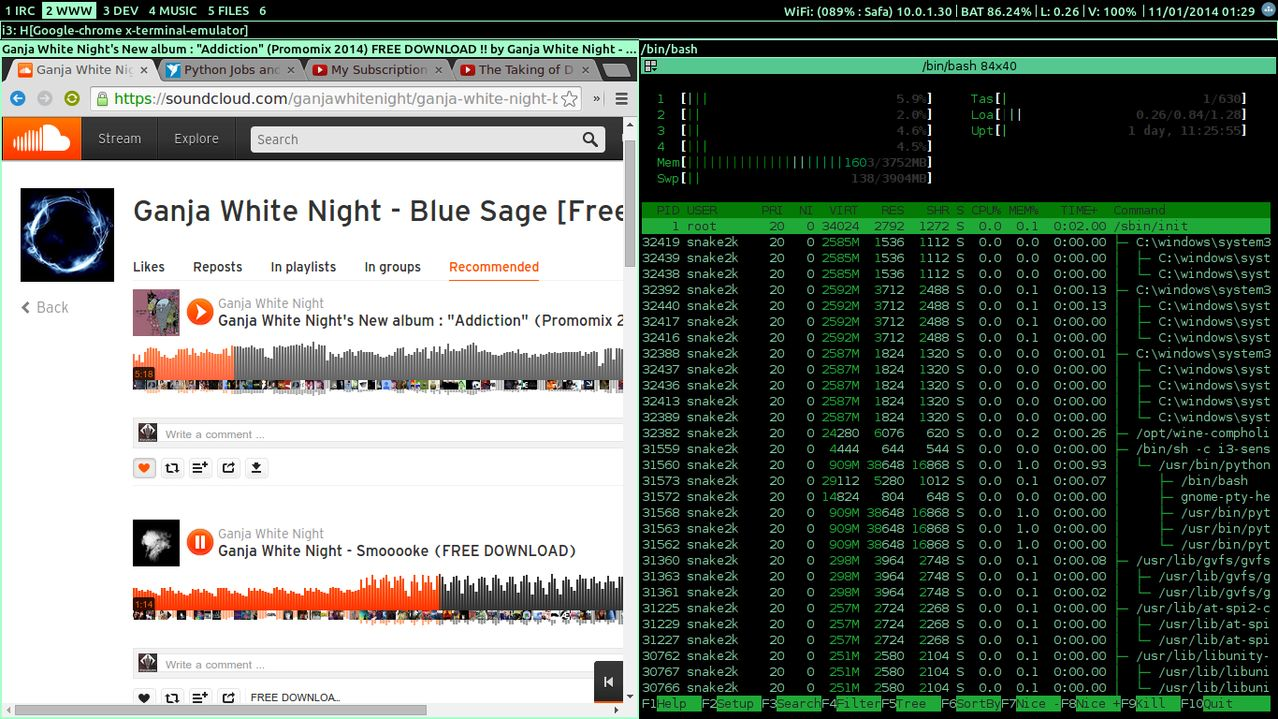Unlike the Addiction Promomix track (orange heart)
The width and height of the screenshot is (1278, 719).
tap(145, 467)
